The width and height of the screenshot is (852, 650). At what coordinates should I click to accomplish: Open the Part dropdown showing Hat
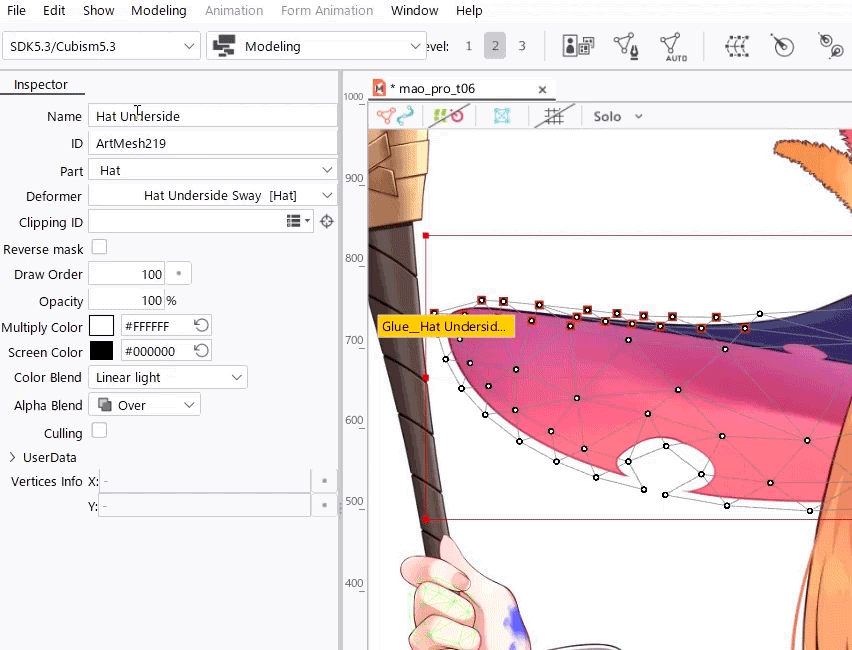tap(212, 170)
